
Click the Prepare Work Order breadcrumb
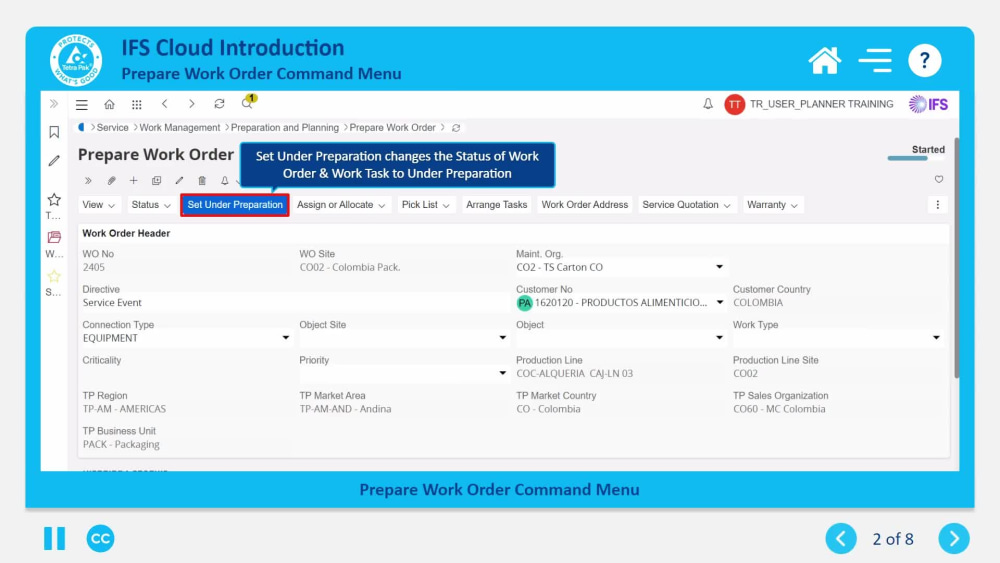point(392,128)
